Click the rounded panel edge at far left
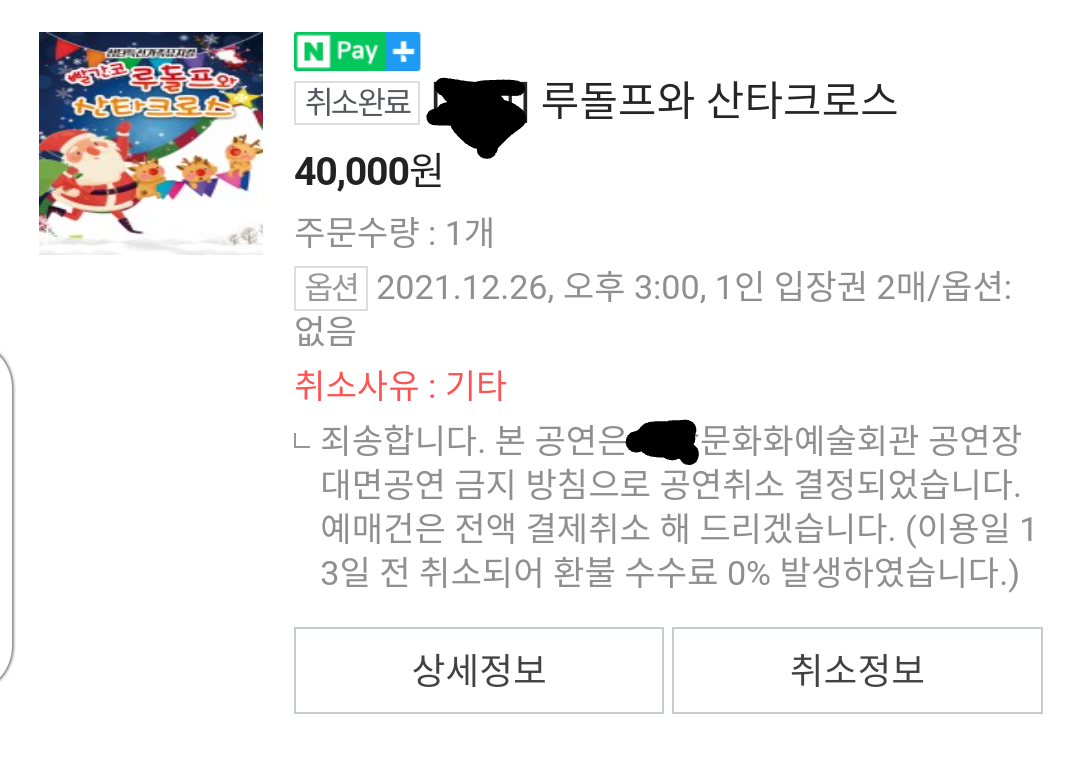1080x762 pixels. pos(6,517)
